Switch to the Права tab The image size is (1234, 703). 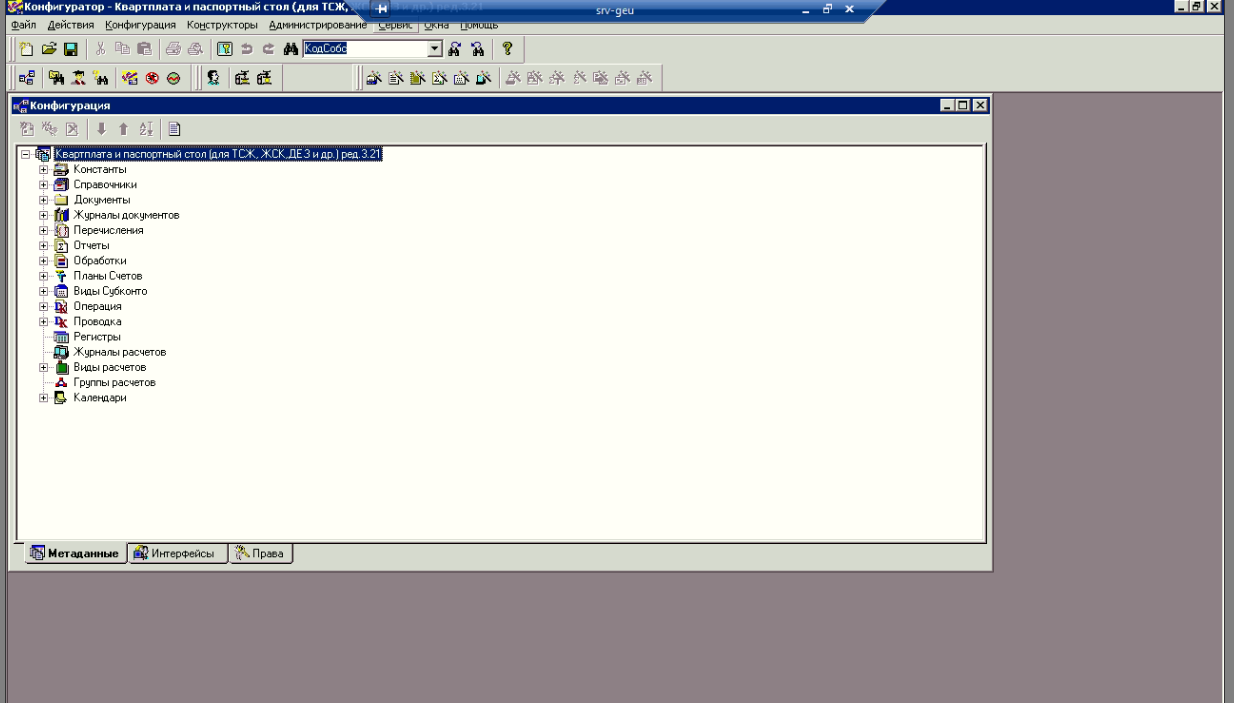260,554
